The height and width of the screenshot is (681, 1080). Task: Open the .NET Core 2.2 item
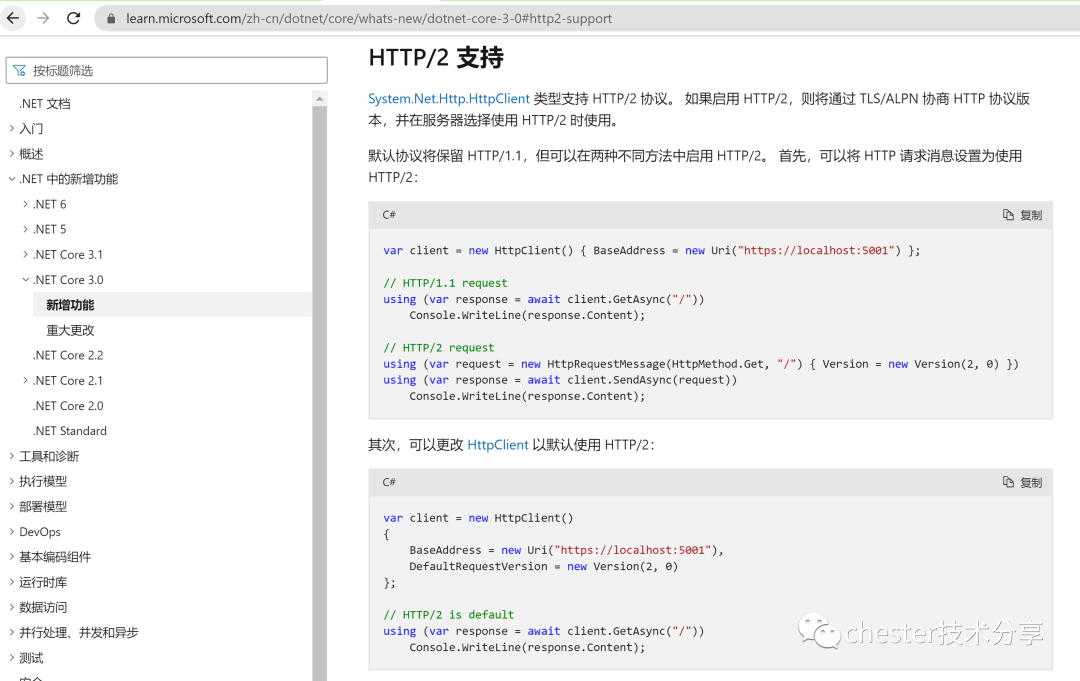tap(68, 355)
